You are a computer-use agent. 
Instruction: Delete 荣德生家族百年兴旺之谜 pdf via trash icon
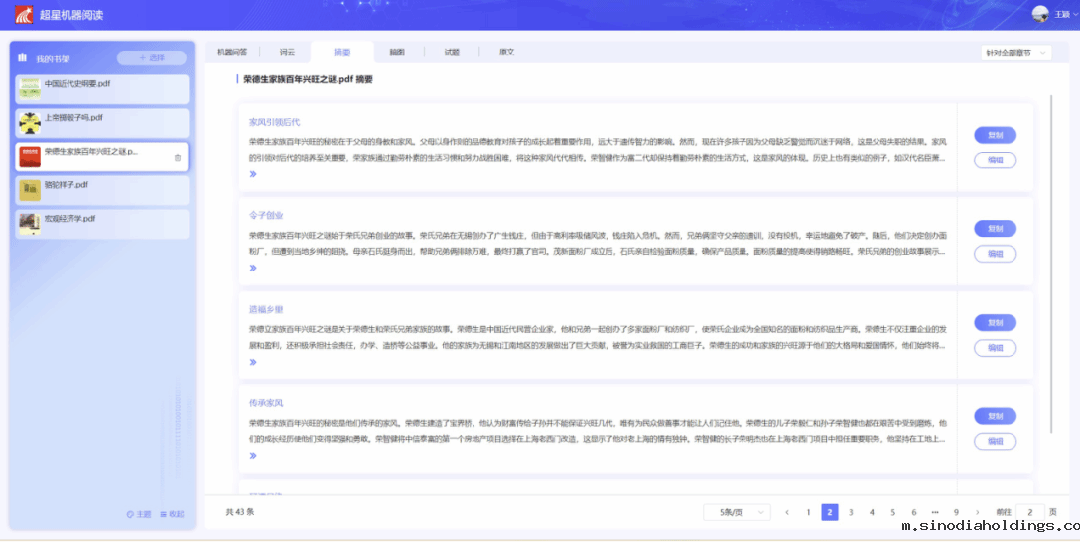point(178,157)
